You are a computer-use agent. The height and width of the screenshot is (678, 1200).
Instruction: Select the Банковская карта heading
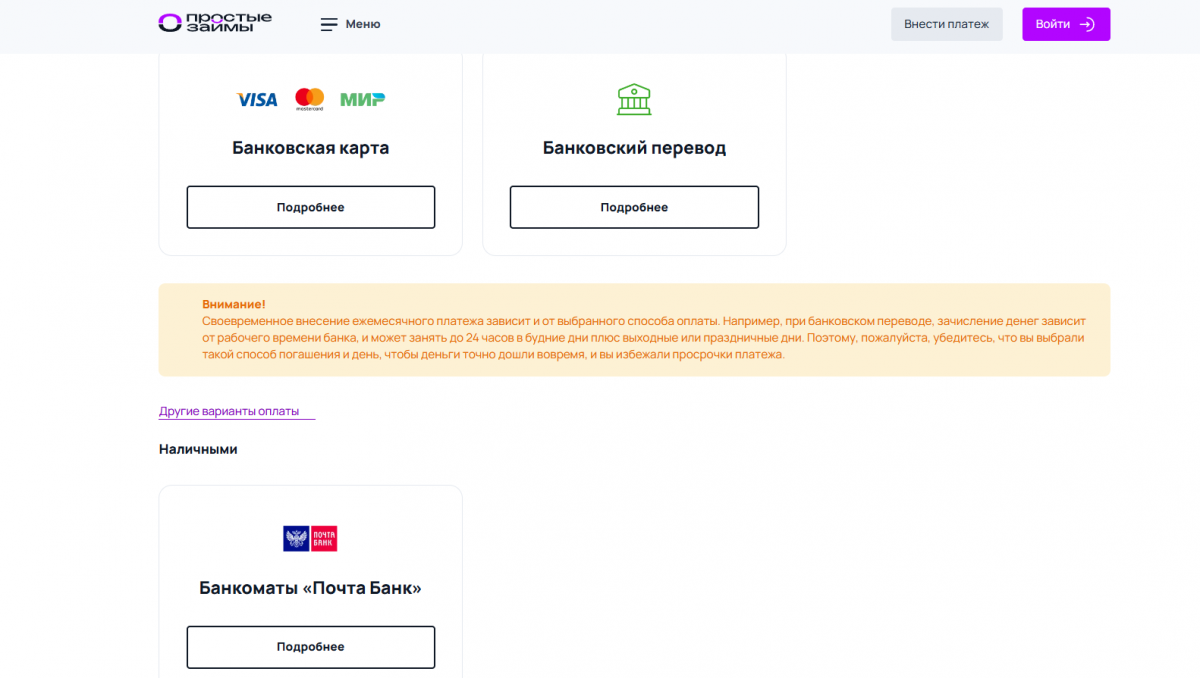[310, 148]
